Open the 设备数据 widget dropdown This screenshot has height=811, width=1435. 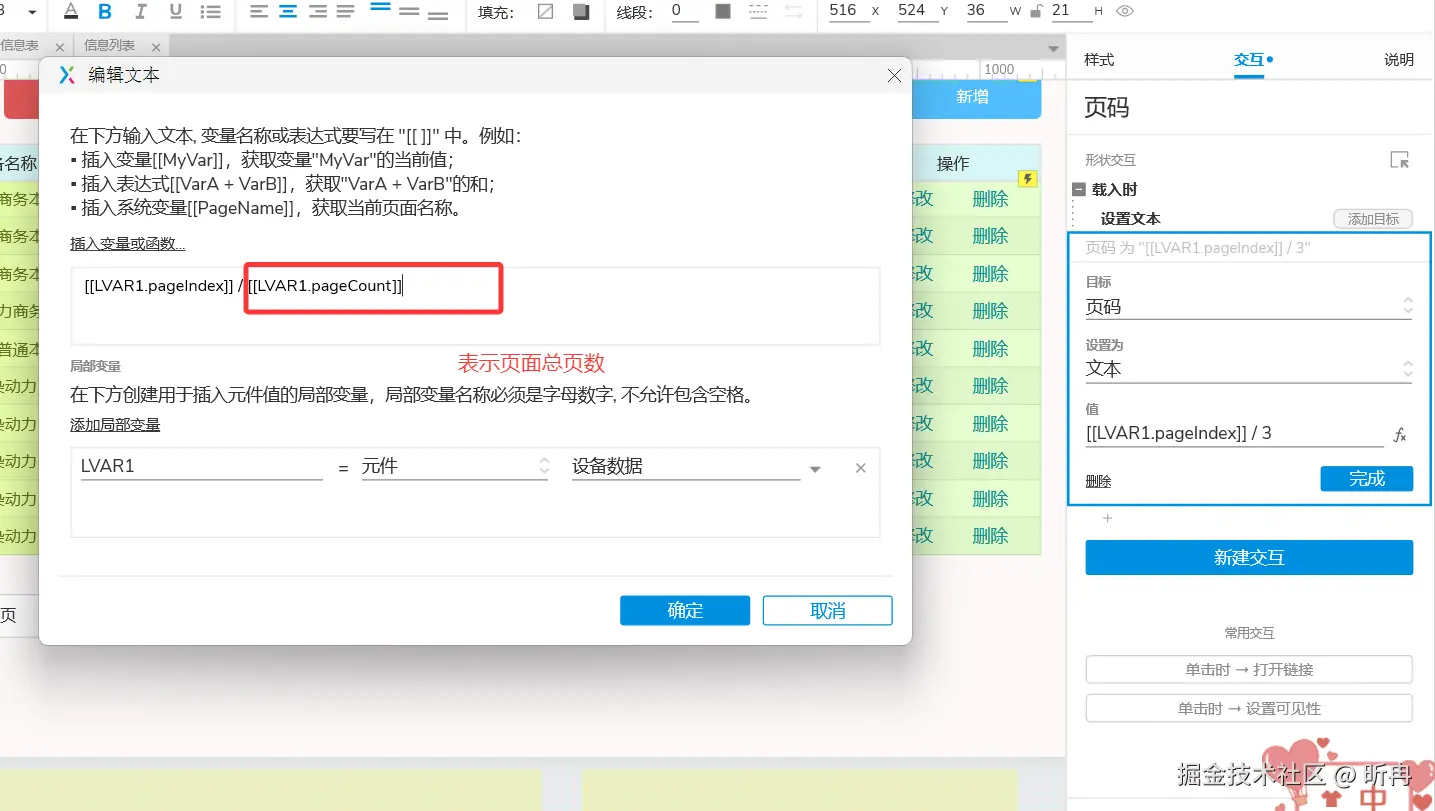coord(697,467)
